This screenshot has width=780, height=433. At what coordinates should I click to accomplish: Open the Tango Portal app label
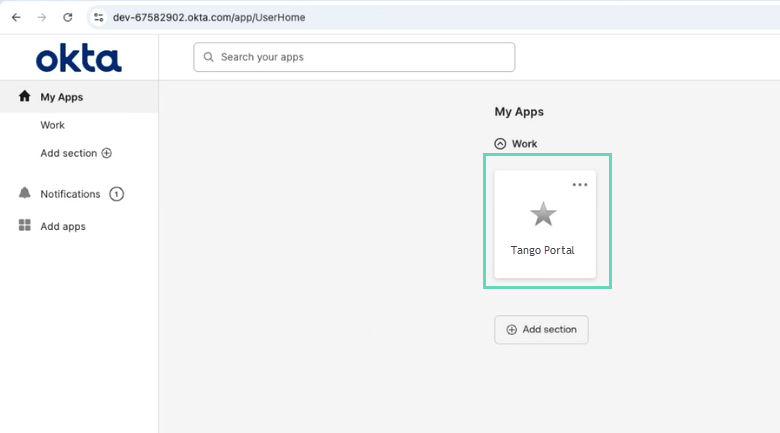point(543,250)
